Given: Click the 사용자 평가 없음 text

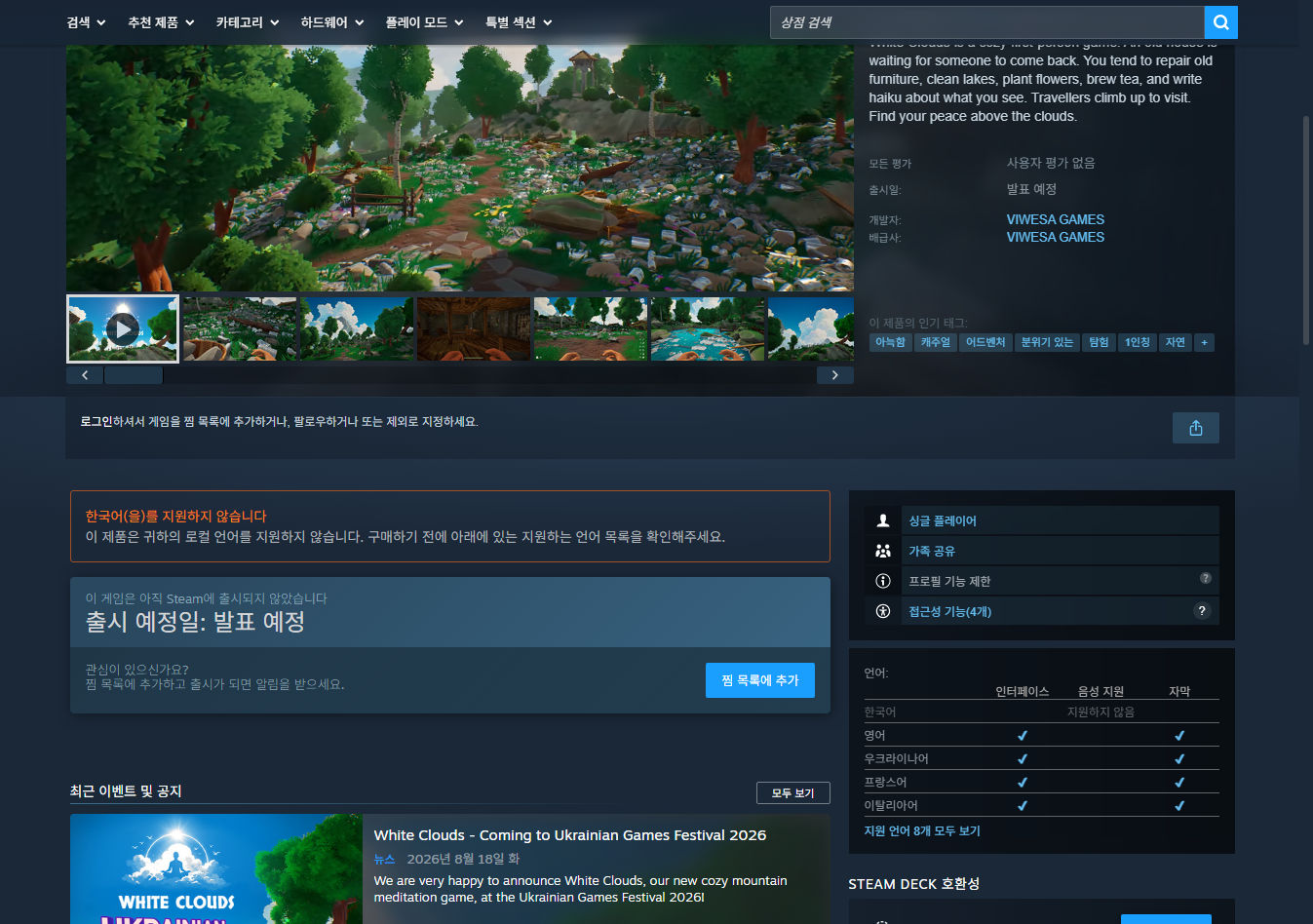Looking at the screenshot, I should 1051,163.
